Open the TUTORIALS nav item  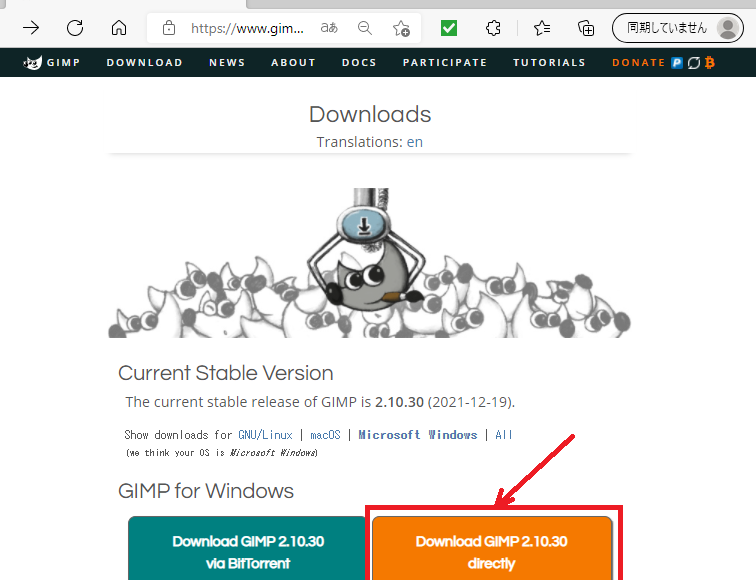(x=549, y=63)
